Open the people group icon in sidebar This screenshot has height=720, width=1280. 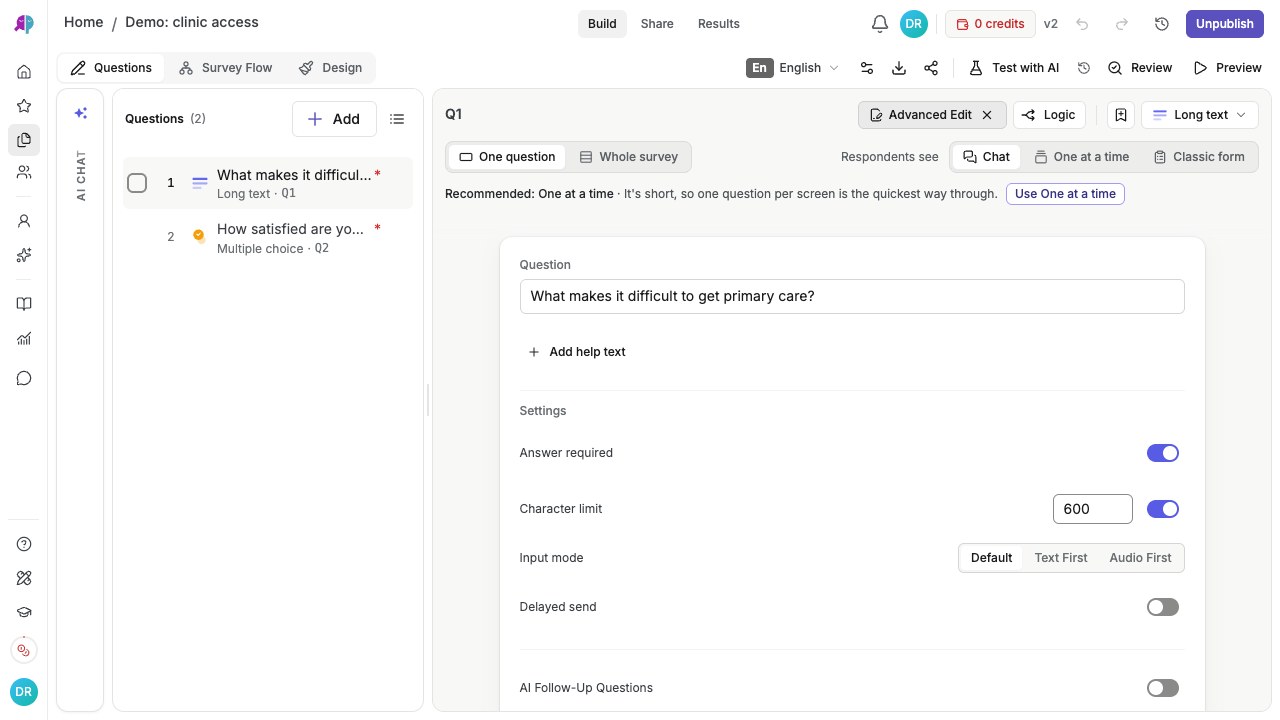click(24, 173)
